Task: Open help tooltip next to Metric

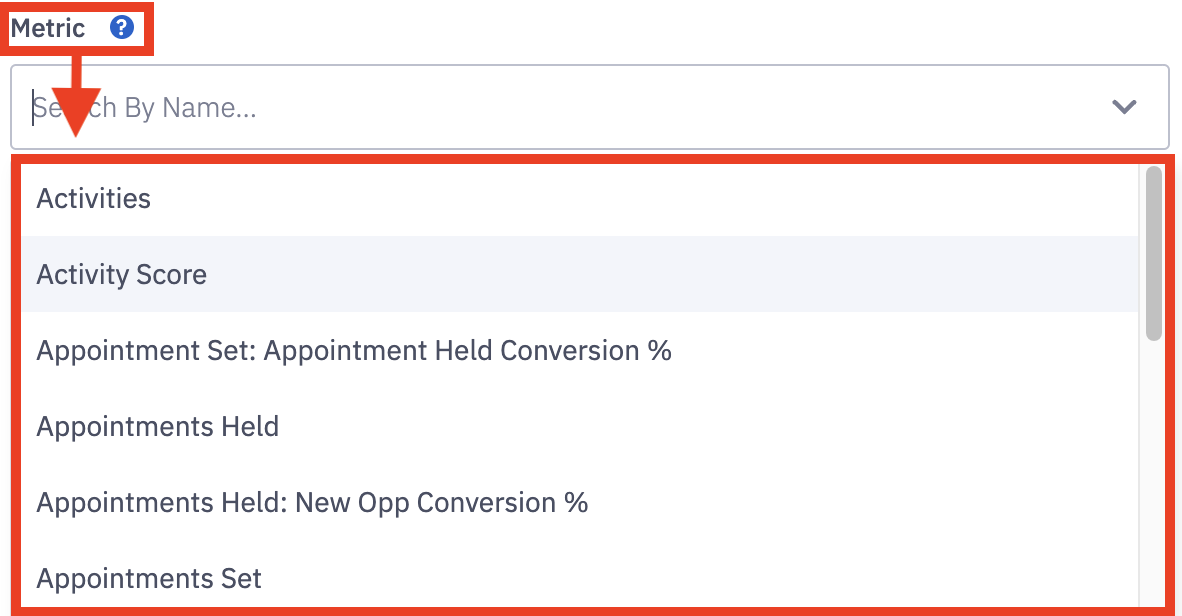Action: click(x=121, y=27)
